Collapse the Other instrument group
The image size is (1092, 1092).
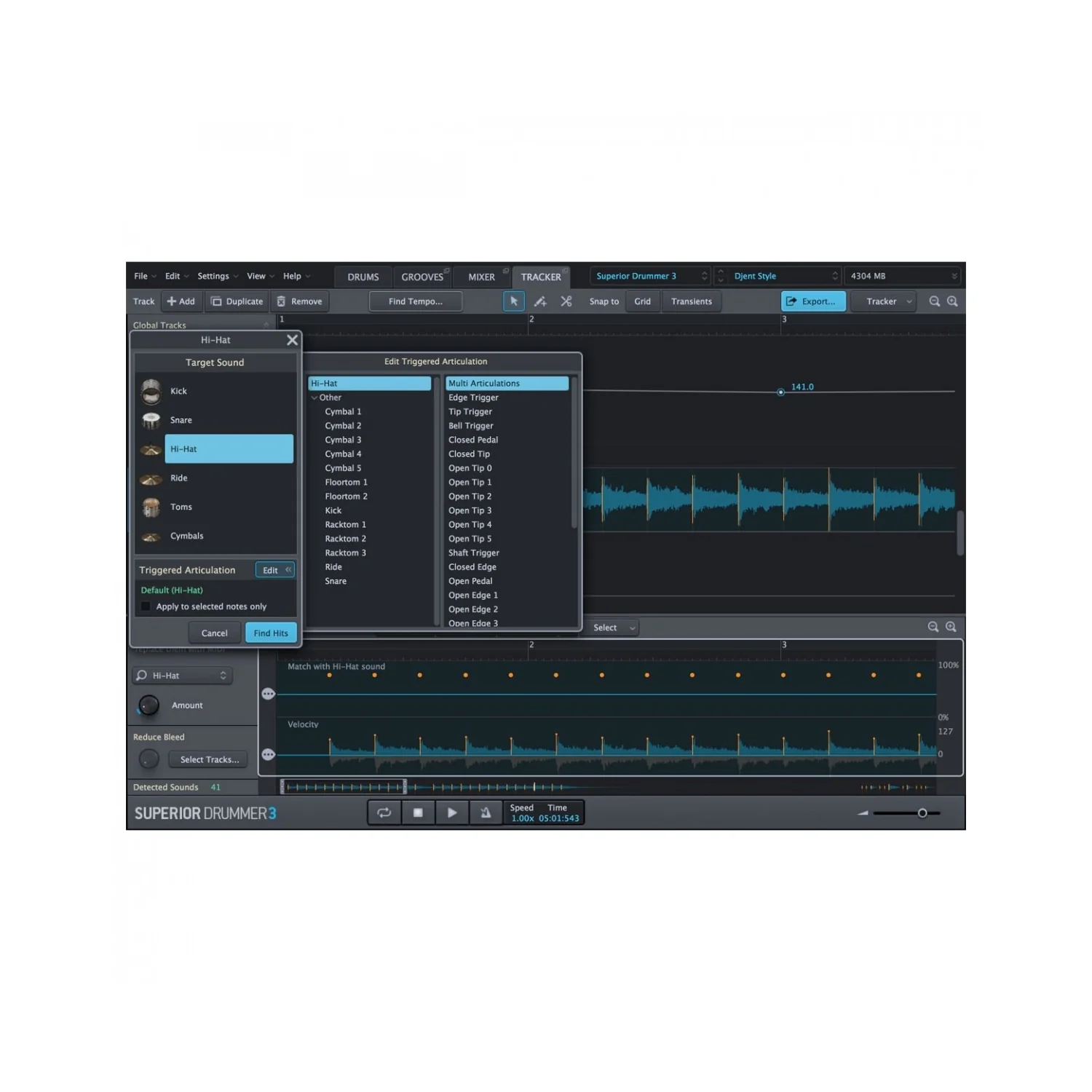[x=314, y=397]
